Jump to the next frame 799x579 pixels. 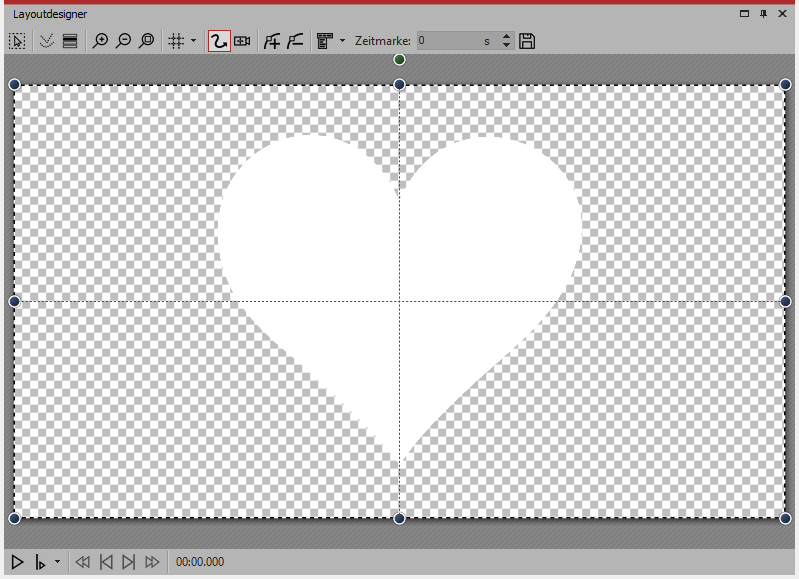click(129, 563)
